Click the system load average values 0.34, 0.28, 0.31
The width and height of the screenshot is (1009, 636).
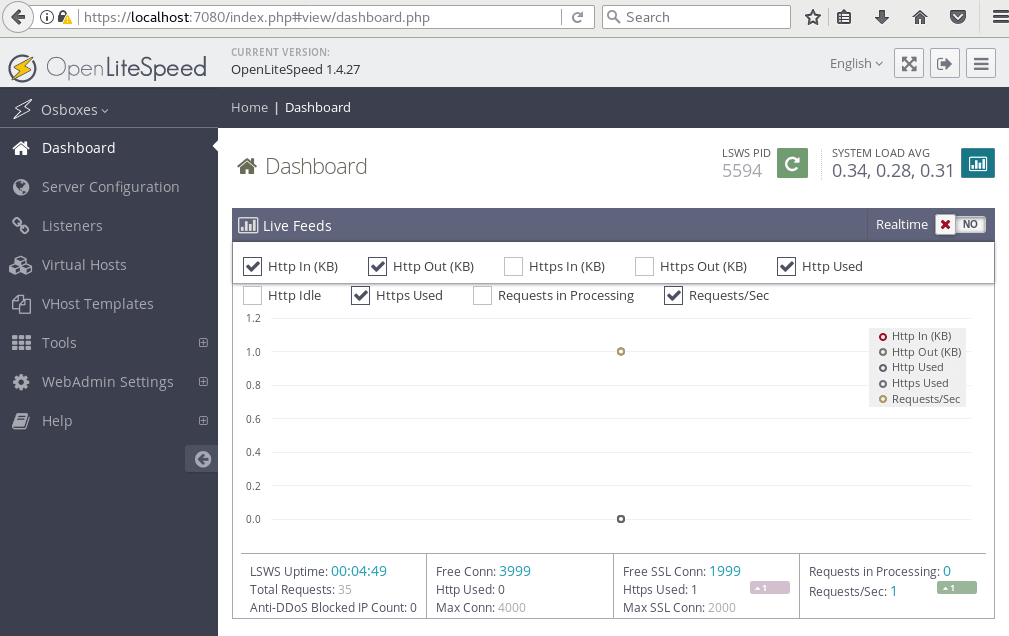893,171
